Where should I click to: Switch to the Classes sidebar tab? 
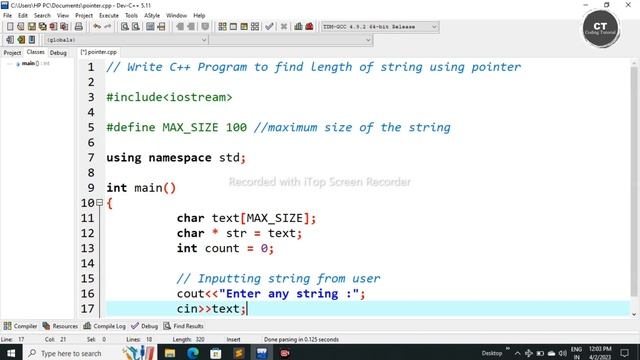coord(36,52)
